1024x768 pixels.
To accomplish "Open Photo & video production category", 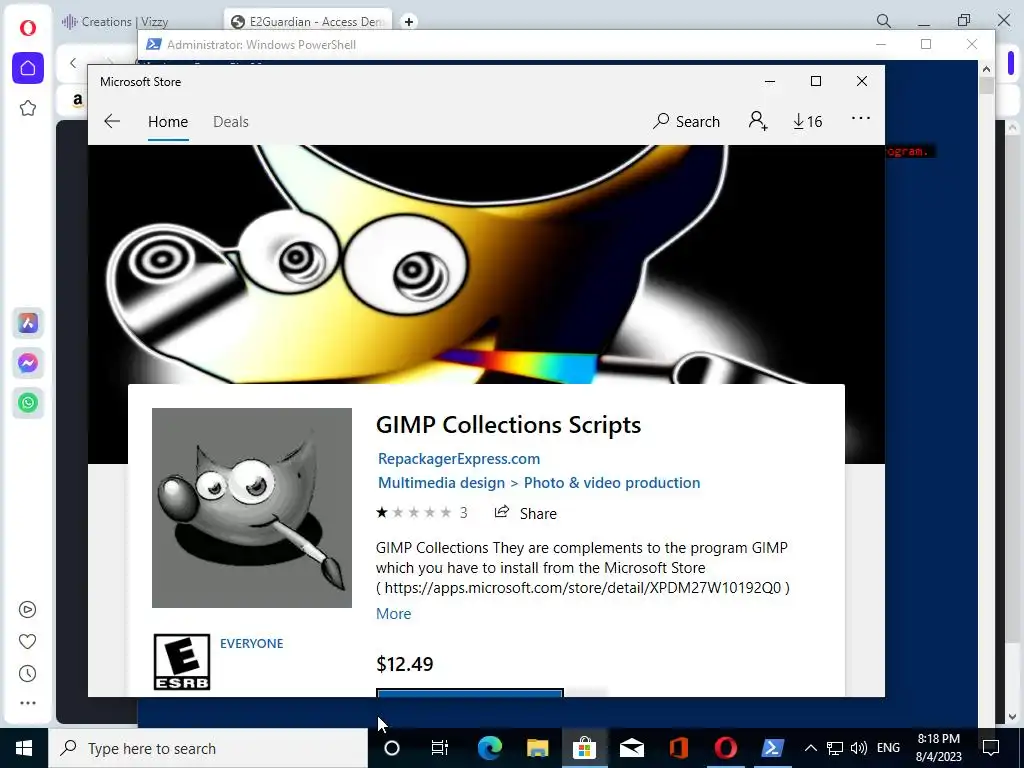I will 612,483.
